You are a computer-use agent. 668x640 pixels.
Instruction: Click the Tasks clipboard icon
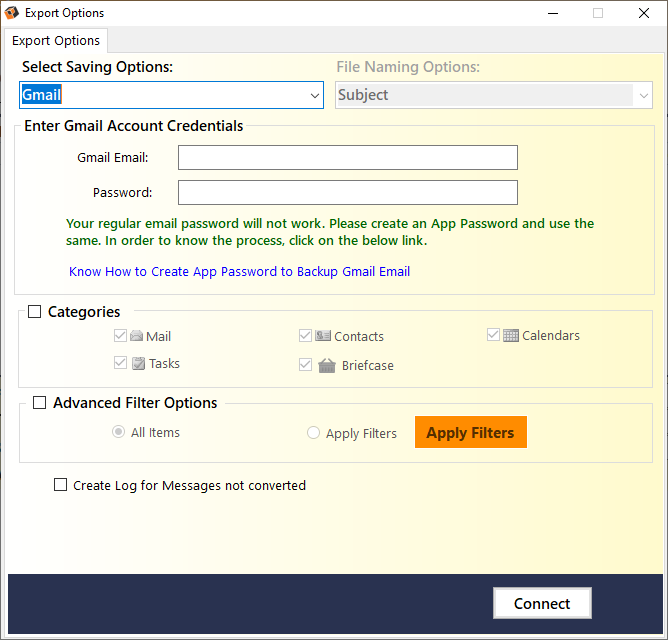pyautogui.click(x=138, y=363)
